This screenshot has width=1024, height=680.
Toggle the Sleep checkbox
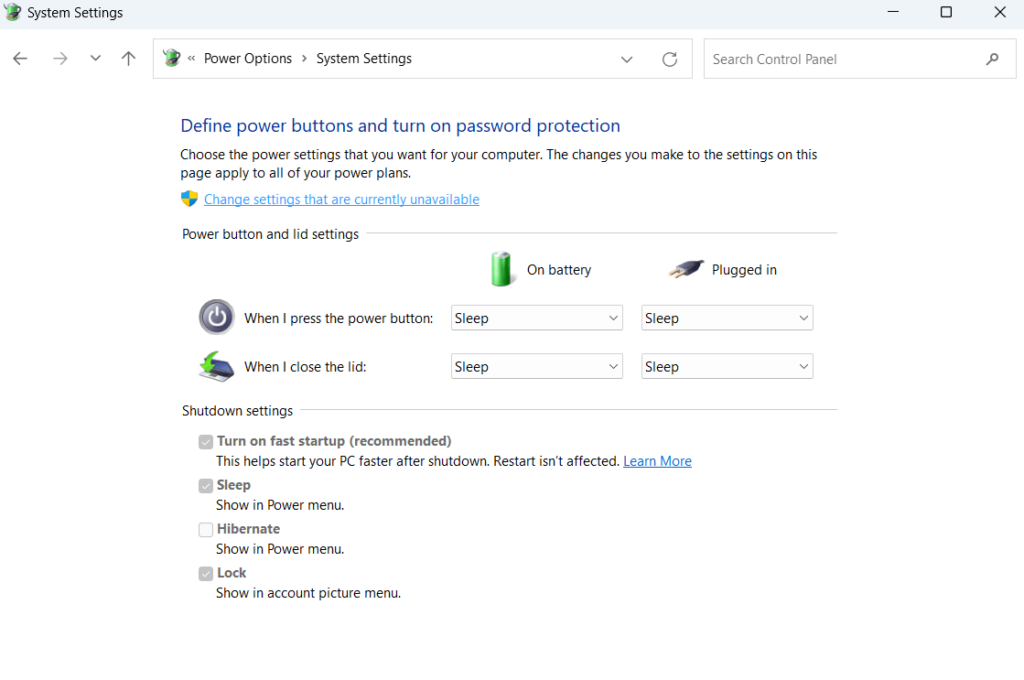206,486
